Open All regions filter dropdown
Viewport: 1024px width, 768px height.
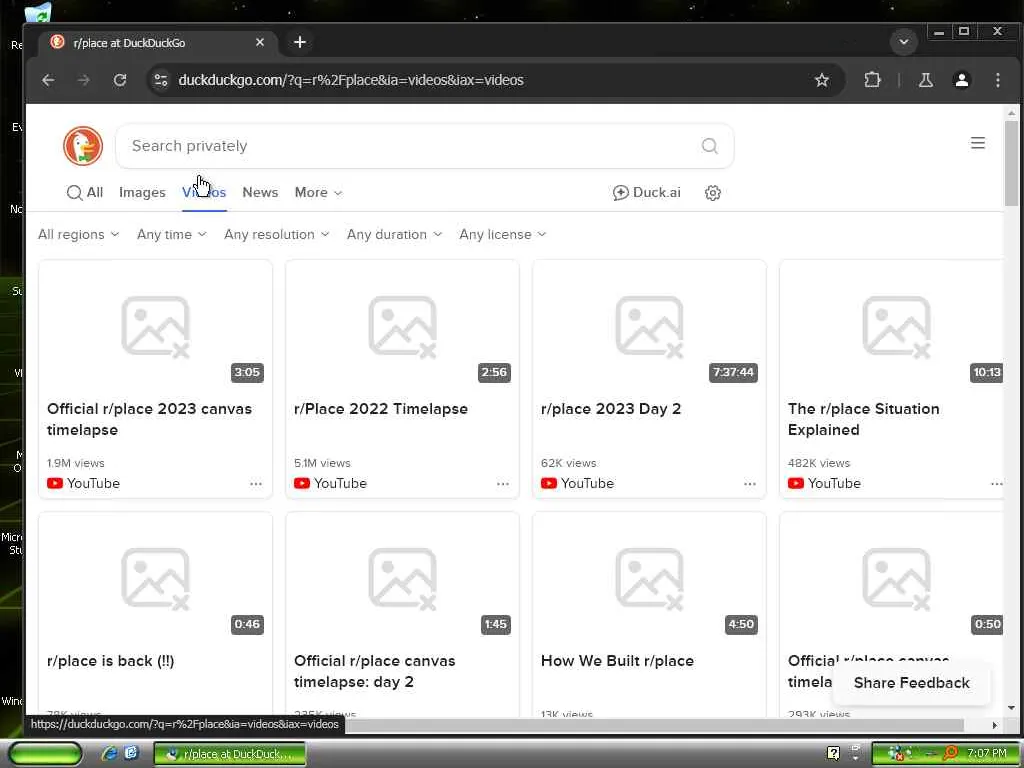tap(78, 234)
